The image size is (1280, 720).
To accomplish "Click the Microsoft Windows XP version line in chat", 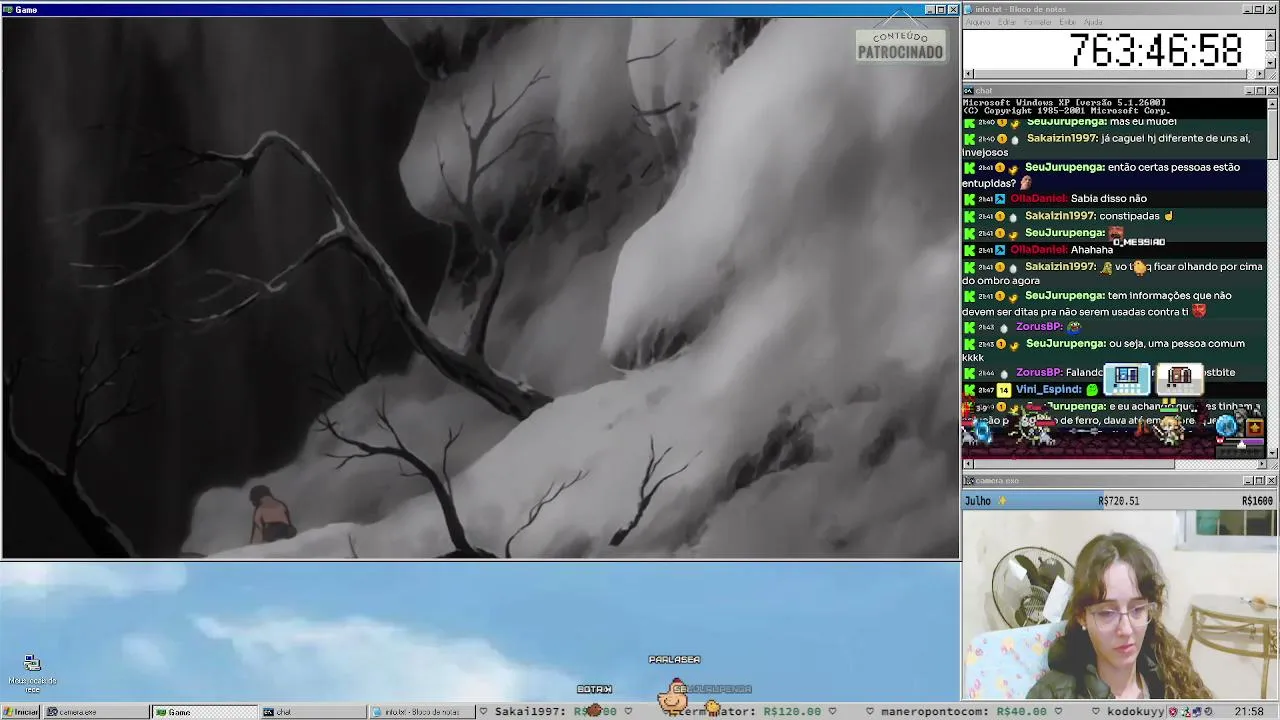I will pos(1064,102).
